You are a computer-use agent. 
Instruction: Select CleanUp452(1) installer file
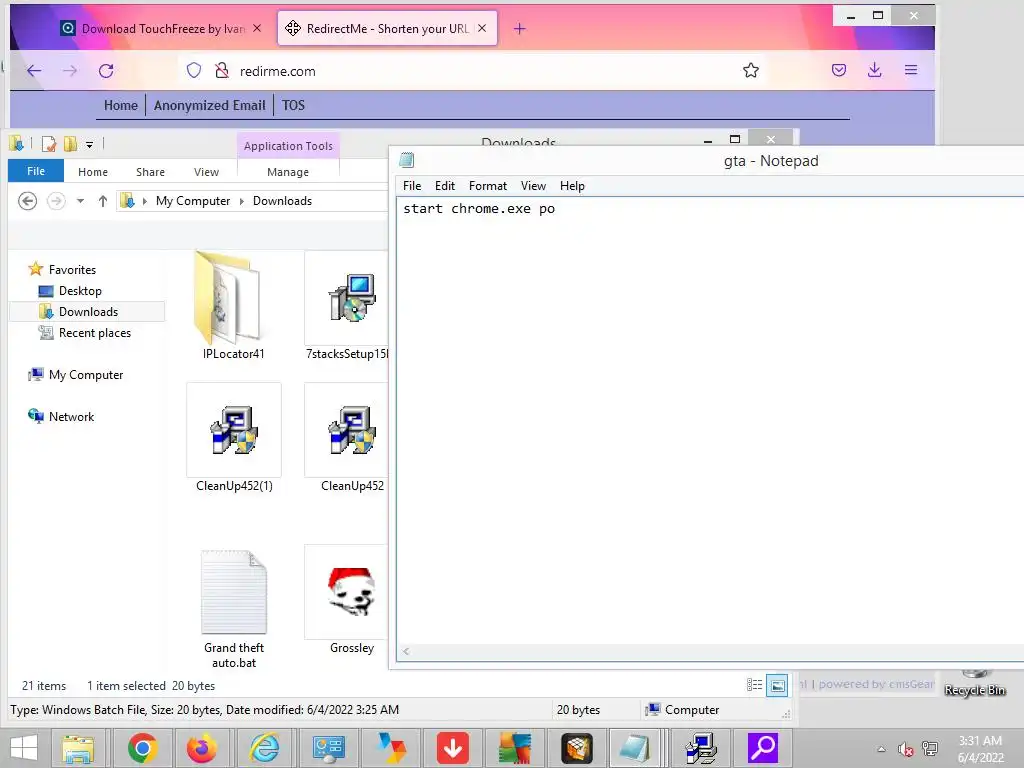234,438
